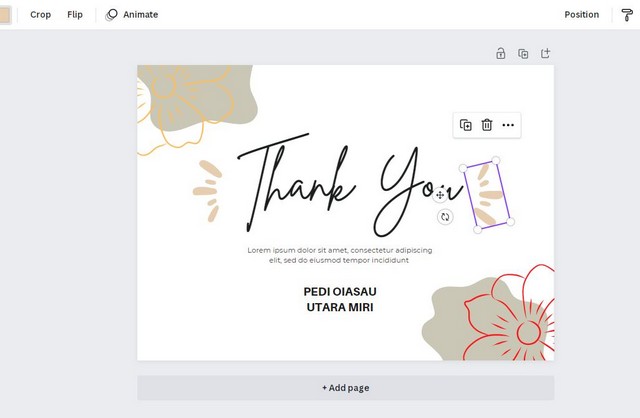640x418 pixels.
Task: Toggle the page lock icon
Action: click(501, 54)
